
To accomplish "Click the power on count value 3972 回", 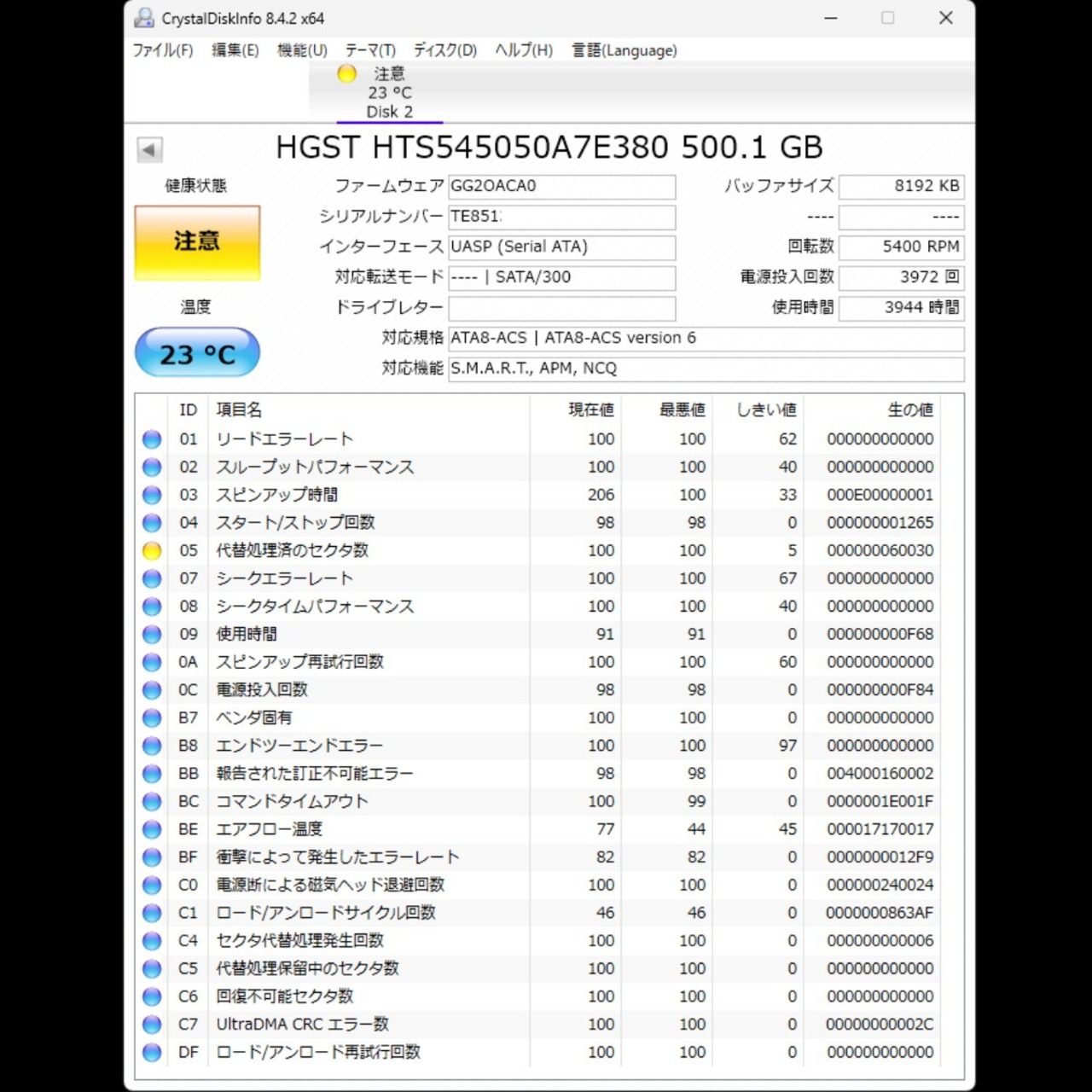I will click(902, 277).
